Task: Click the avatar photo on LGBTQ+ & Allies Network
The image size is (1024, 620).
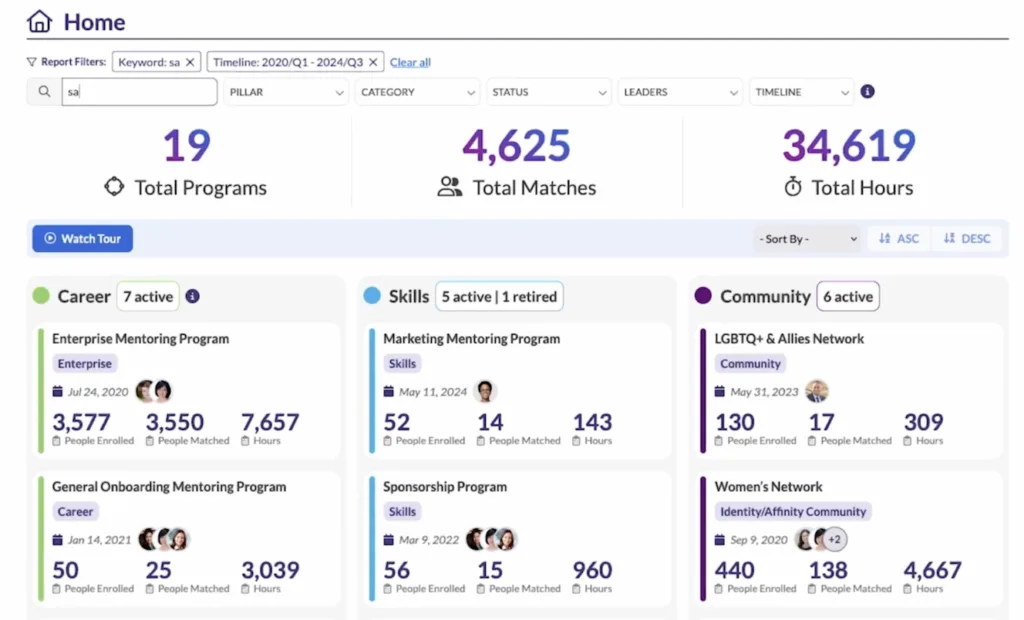Action: coord(818,391)
